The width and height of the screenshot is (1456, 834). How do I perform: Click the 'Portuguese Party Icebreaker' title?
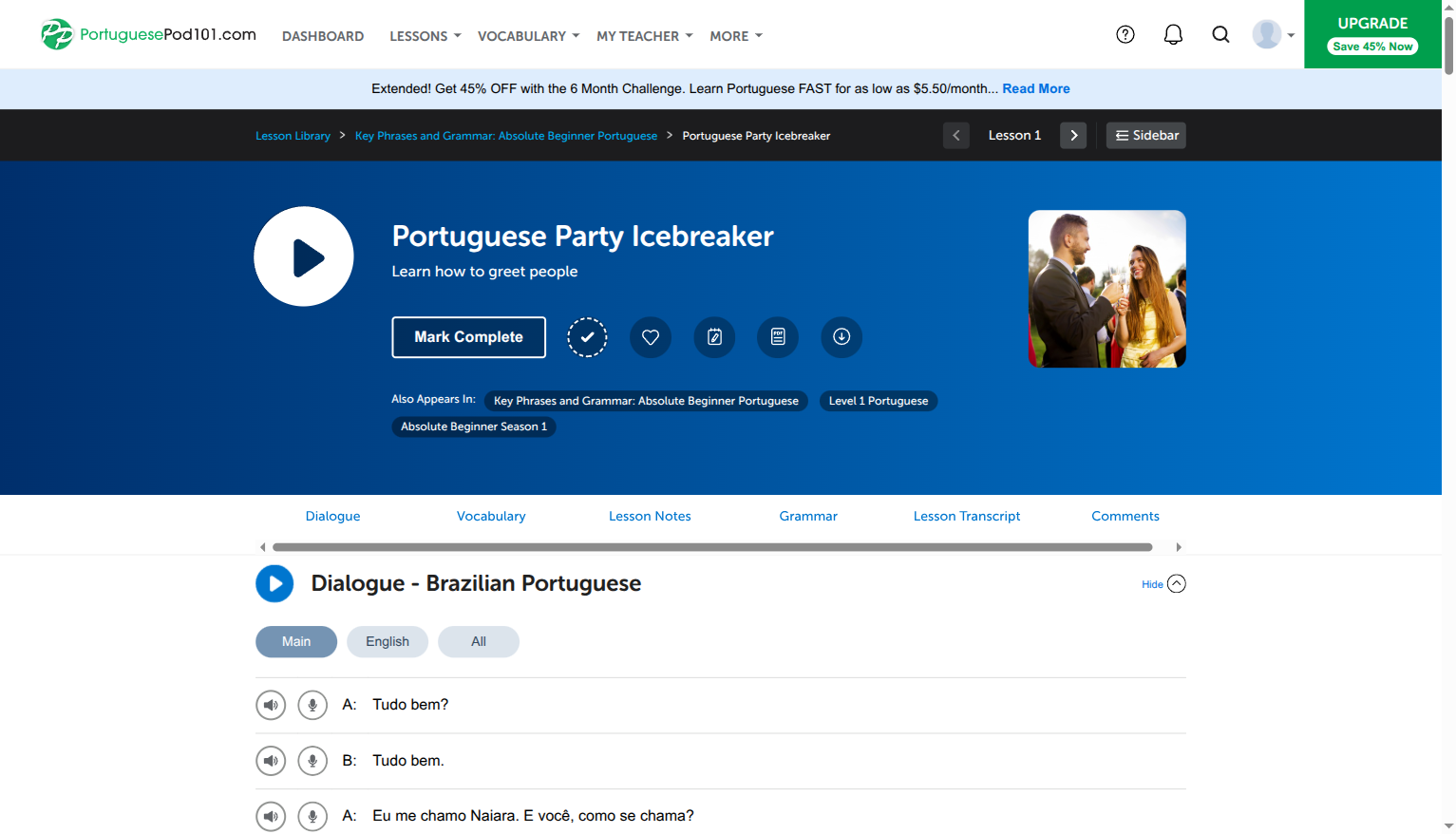coord(583,236)
